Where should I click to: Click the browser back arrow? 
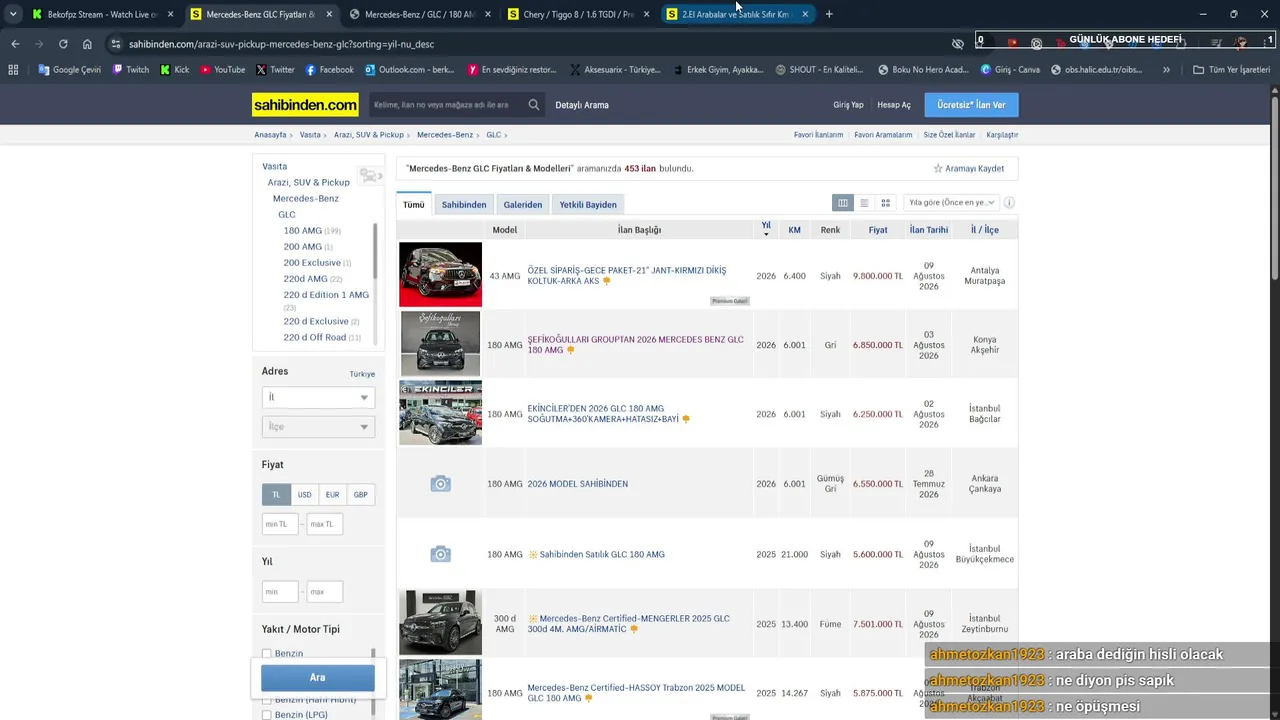pyautogui.click(x=15, y=44)
